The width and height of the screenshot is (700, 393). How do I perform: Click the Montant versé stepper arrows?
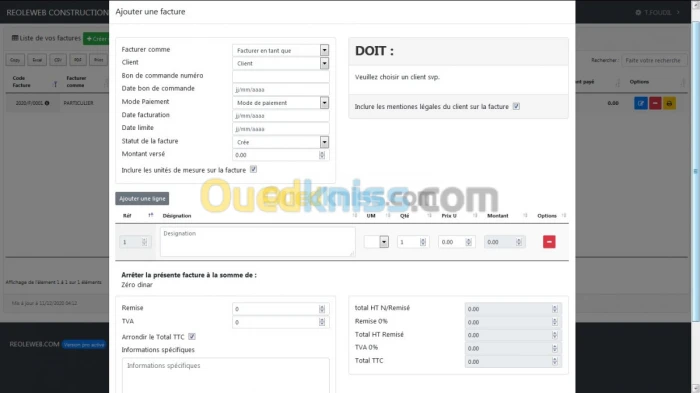pyautogui.click(x=322, y=155)
